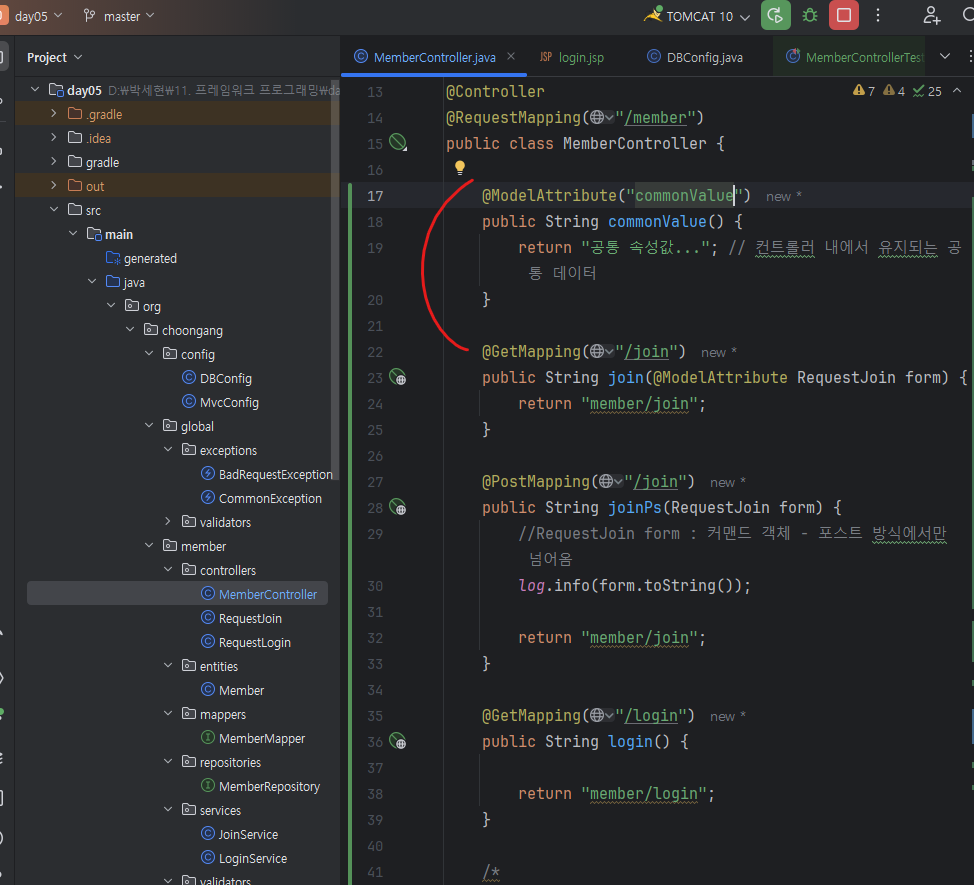This screenshot has width=974, height=885.
Task: Click line number 17 in gutter
Action: point(375,196)
